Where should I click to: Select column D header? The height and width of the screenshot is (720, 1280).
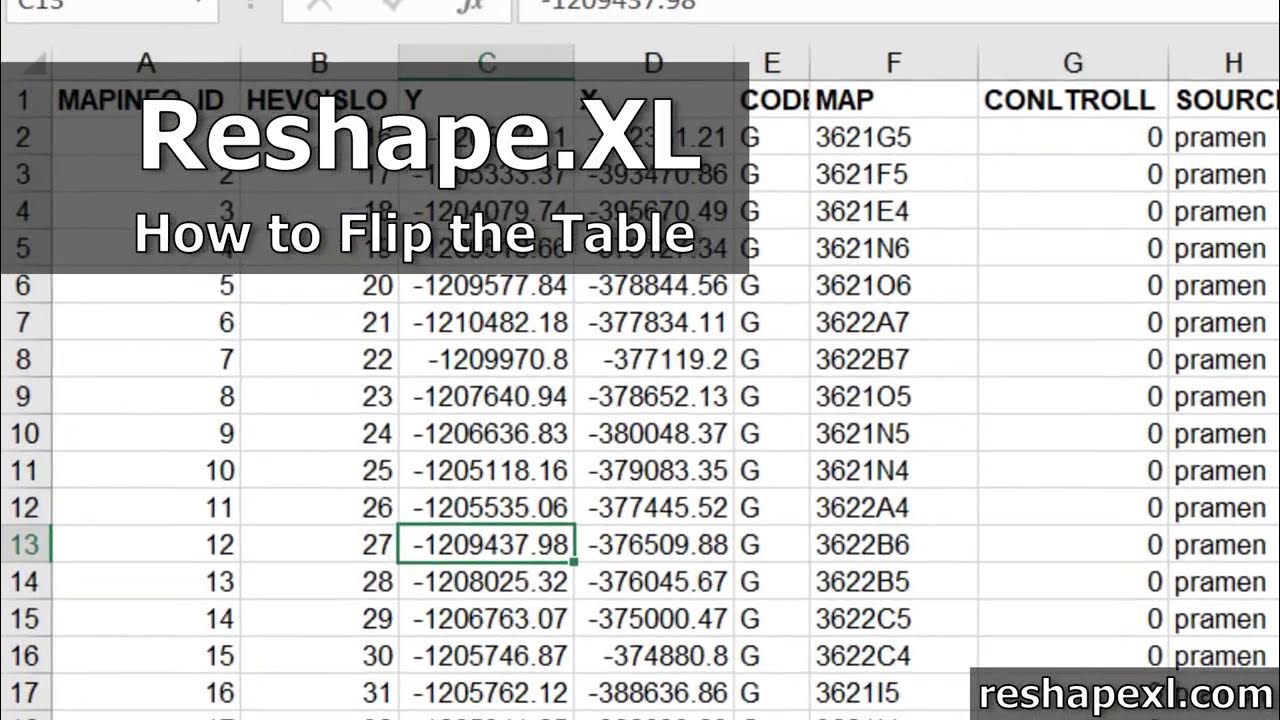(x=654, y=63)
